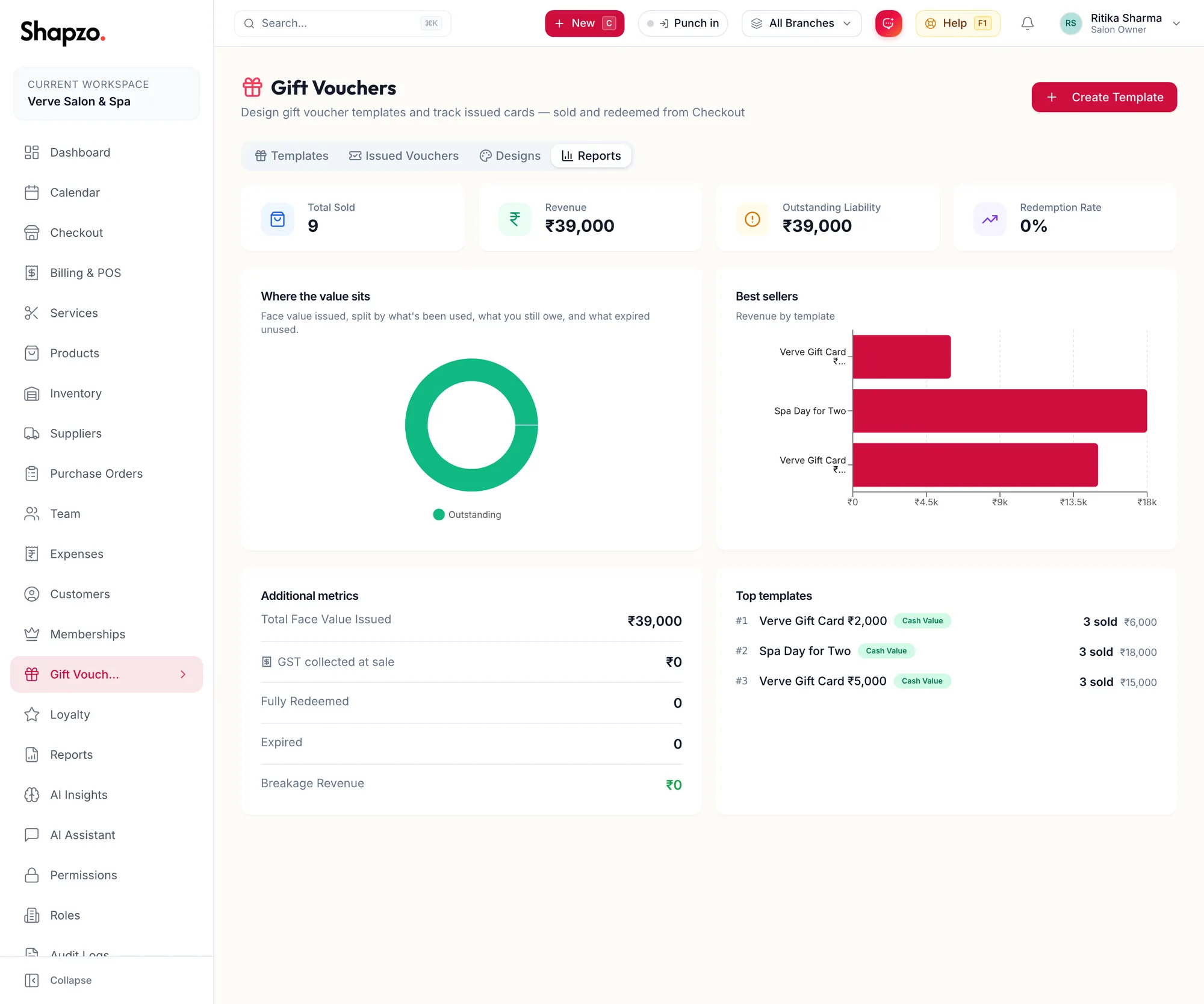Open Billing & POS icon

click(31, 273)
